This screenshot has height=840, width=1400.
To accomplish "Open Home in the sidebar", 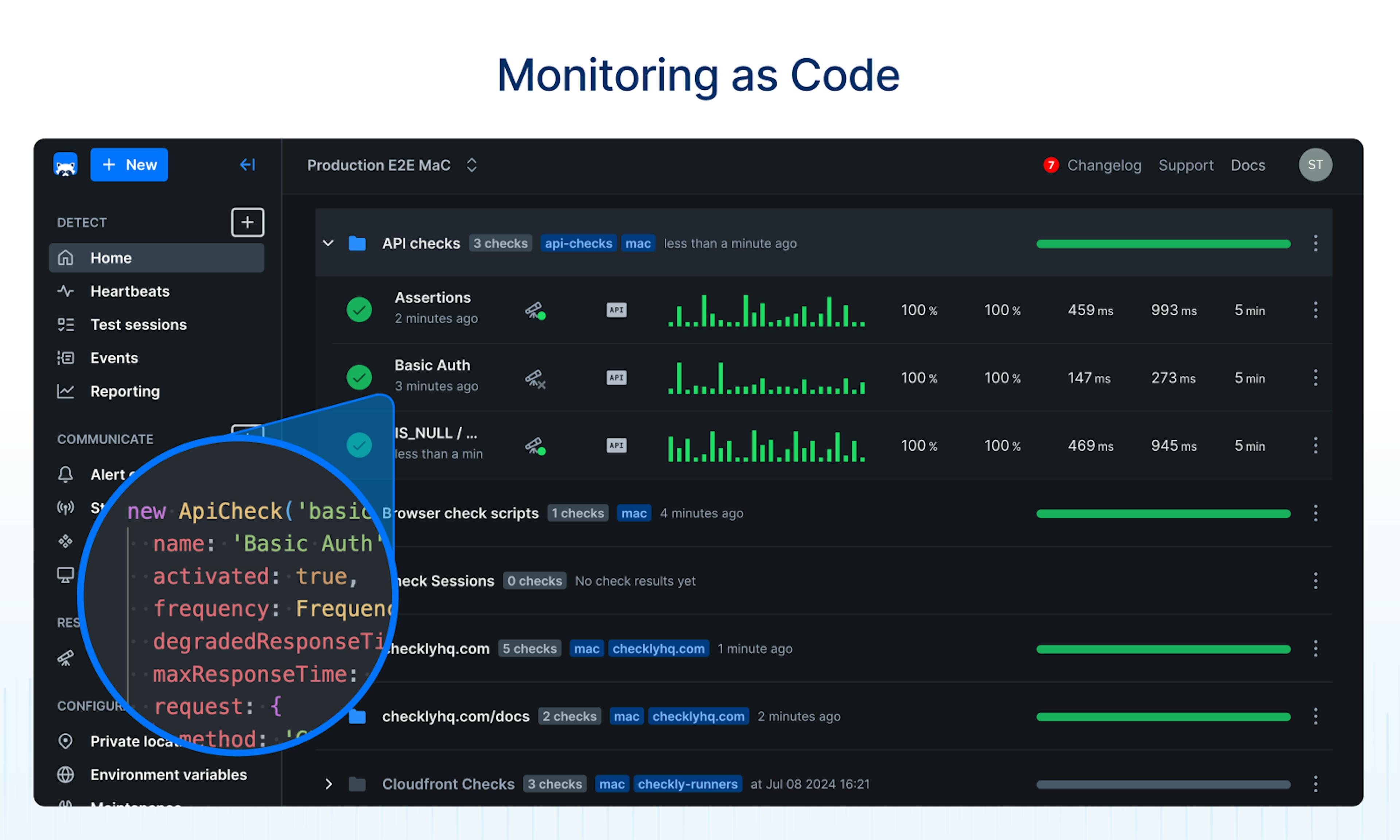I will (x=157, y=257).
